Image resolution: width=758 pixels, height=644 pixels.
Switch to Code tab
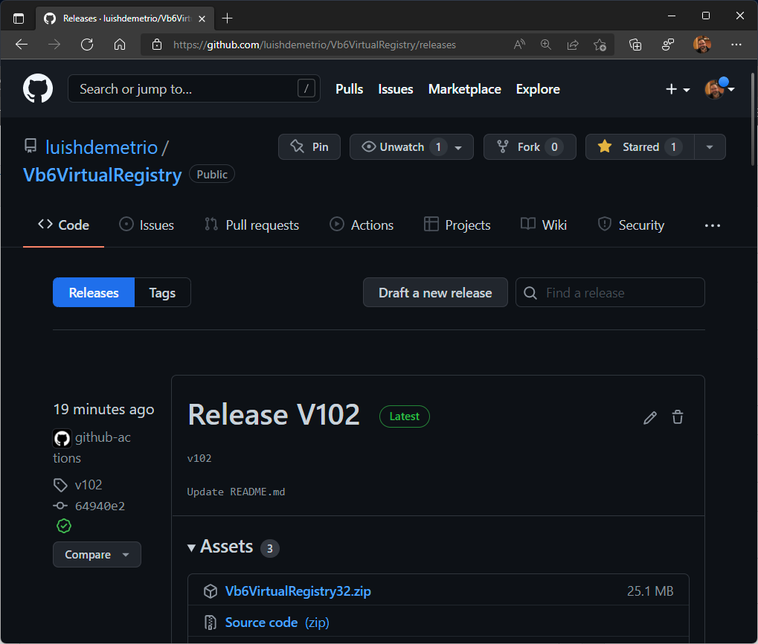(63, 225)
